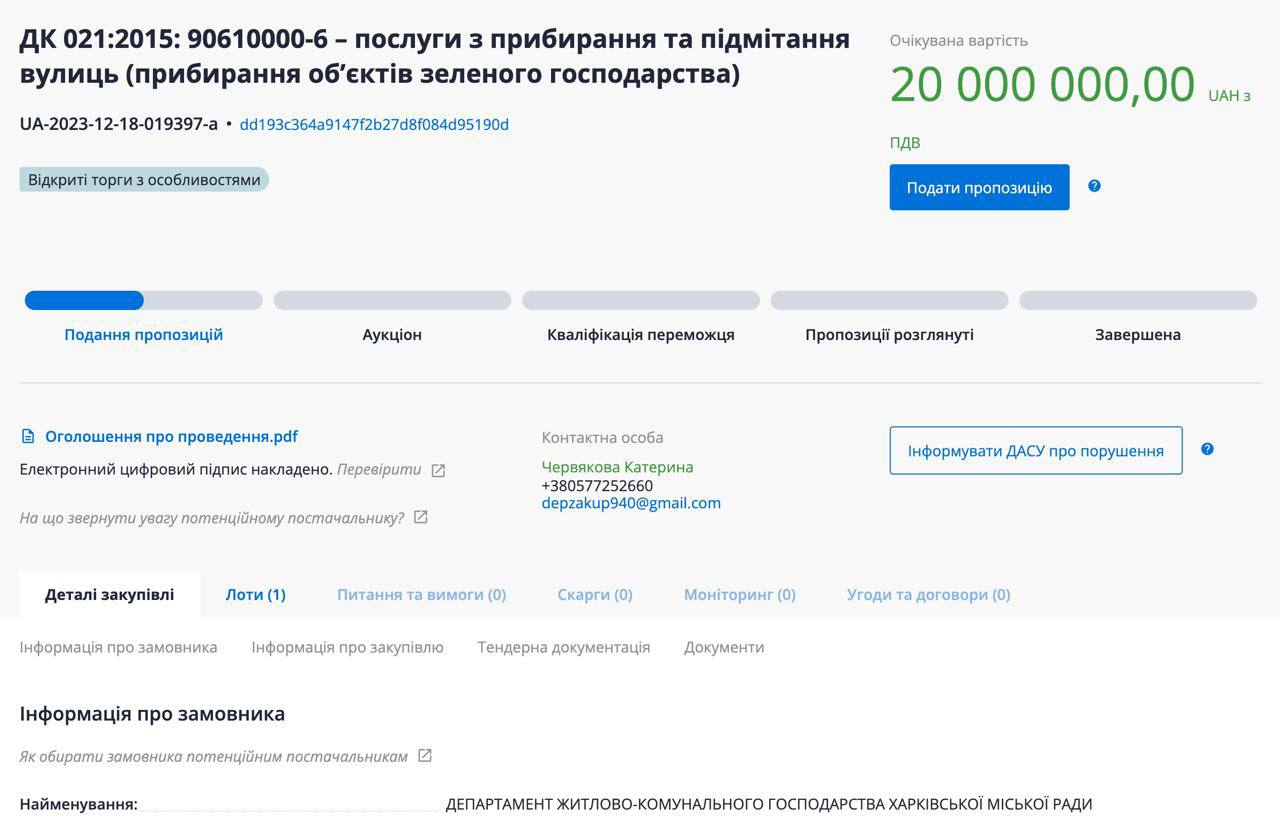The width and height of the screenshot is (1280, 828).
Task: Switch to Лоти (1) tab
Action: point(255,595)
